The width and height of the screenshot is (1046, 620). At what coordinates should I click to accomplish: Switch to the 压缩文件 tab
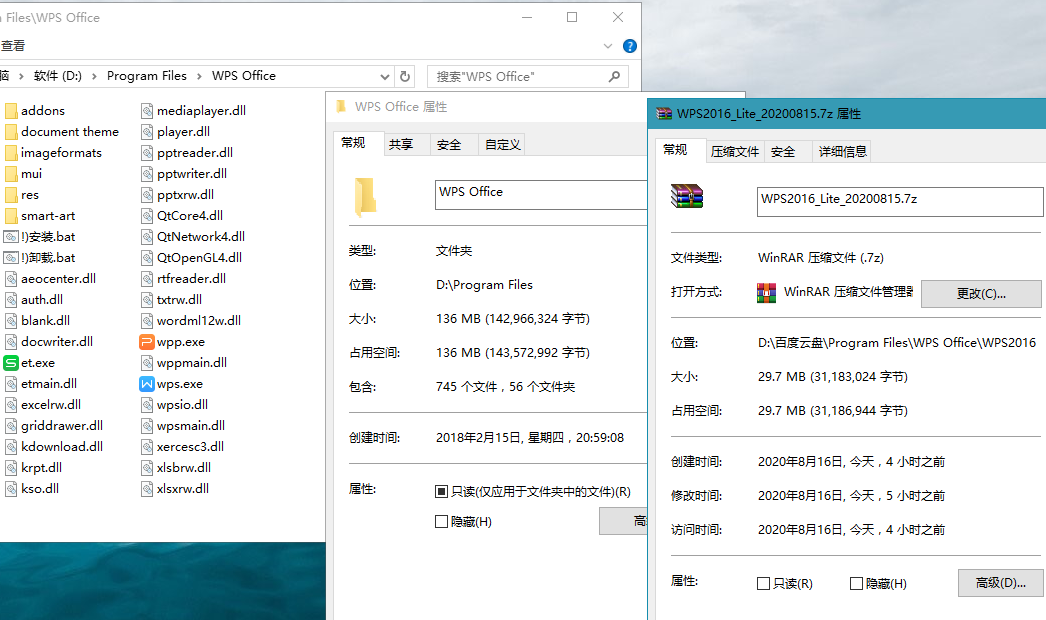(735, 152)
